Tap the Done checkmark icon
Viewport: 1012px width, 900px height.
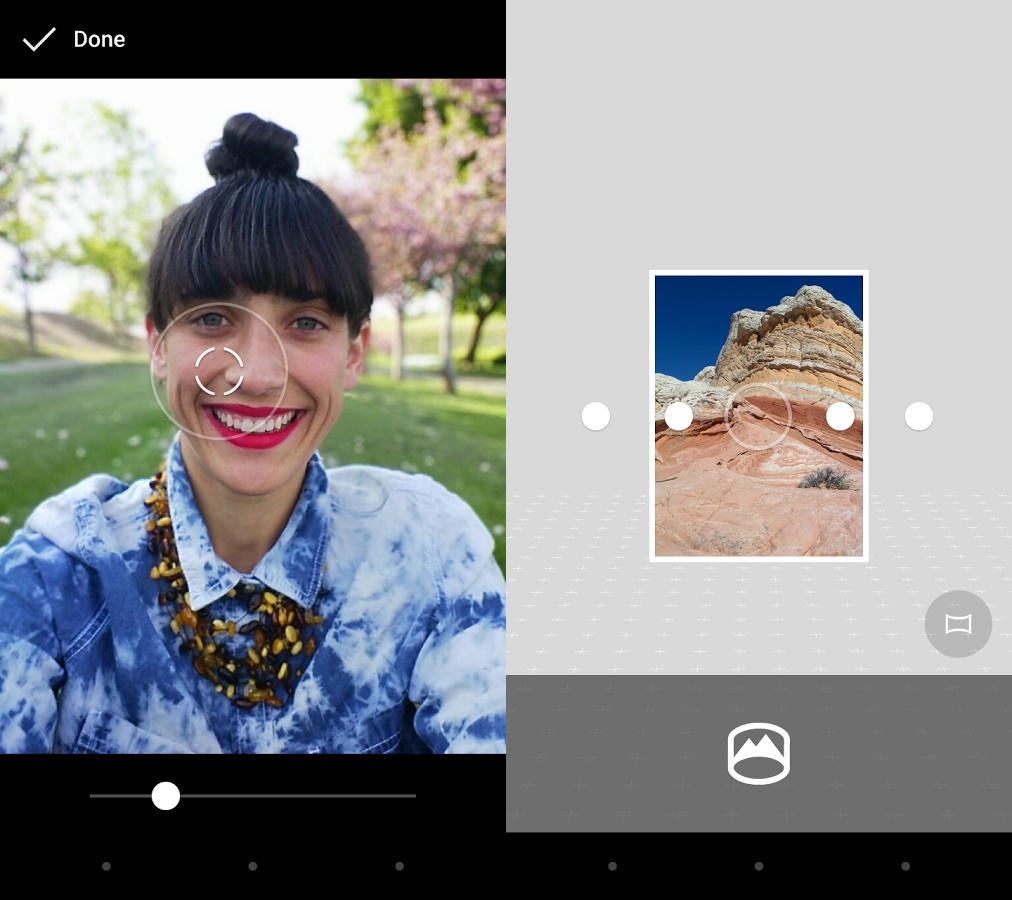(x=40, y=39)
